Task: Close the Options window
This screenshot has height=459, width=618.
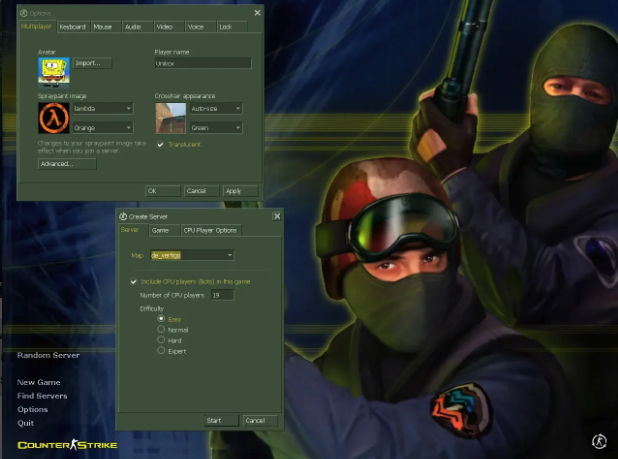Action: [257, 13]
